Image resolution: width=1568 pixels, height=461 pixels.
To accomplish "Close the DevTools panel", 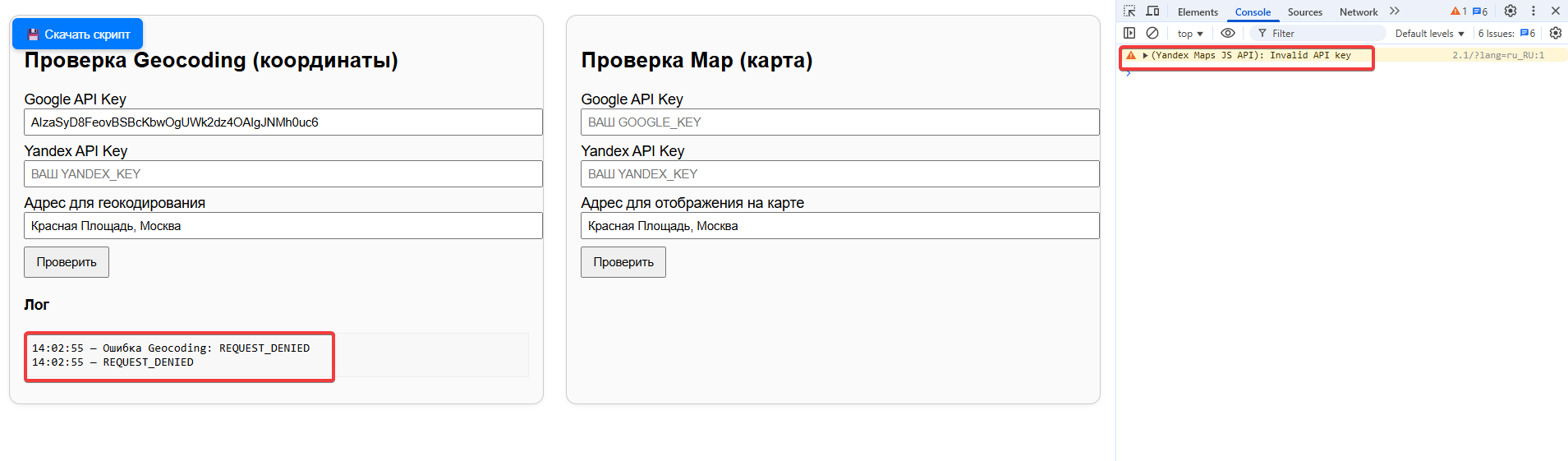I will pos(1555,12).
